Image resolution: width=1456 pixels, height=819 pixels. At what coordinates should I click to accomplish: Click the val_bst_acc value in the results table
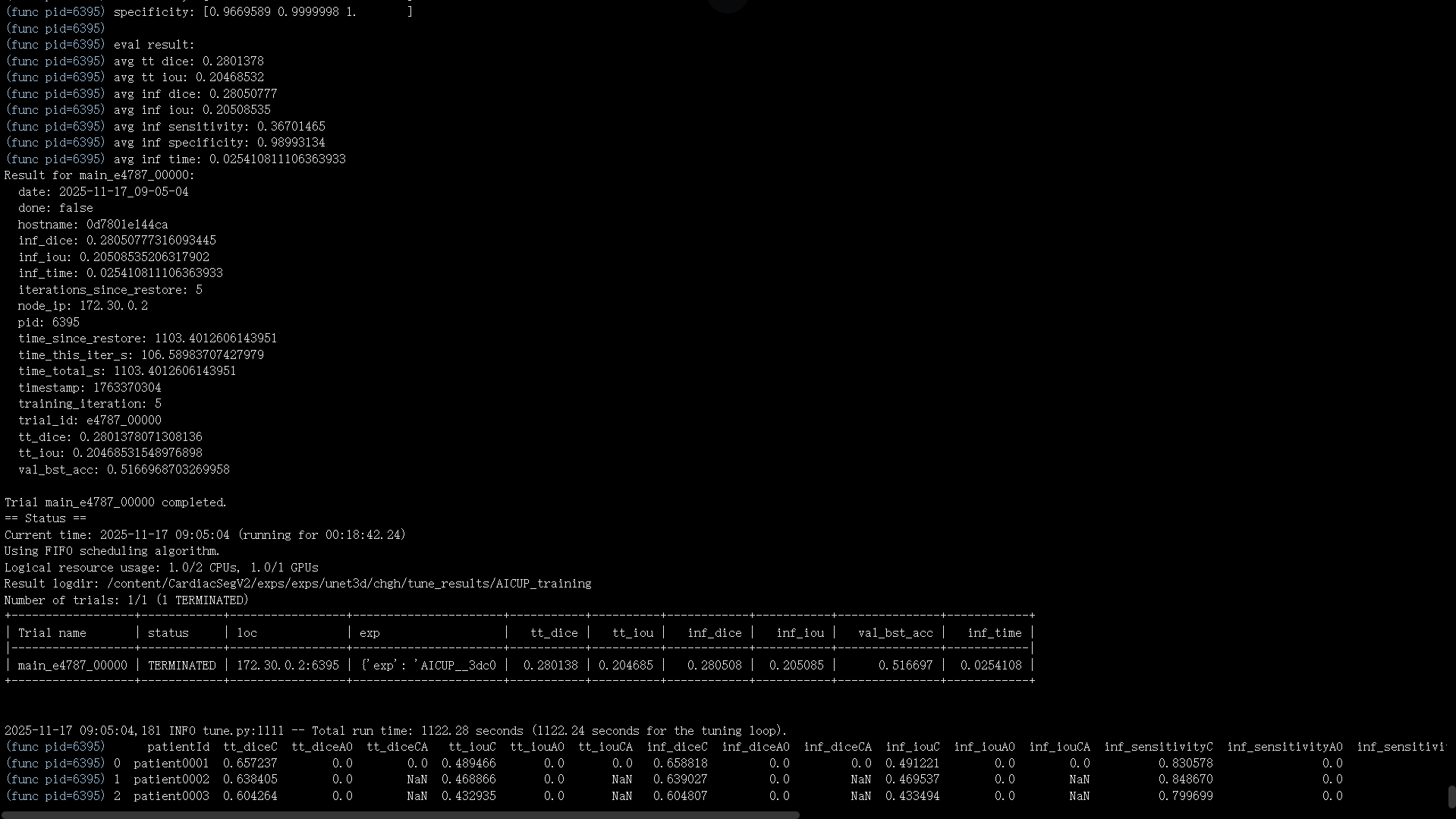[x=906, y=665]
